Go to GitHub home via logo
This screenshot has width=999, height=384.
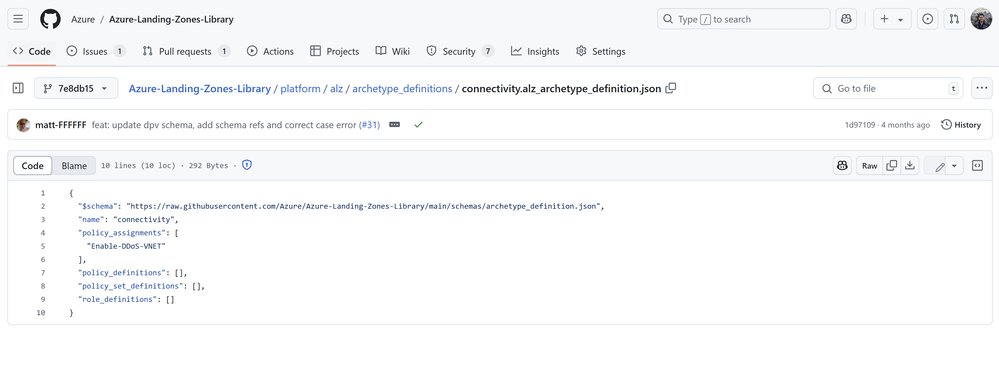coord(50,19)
